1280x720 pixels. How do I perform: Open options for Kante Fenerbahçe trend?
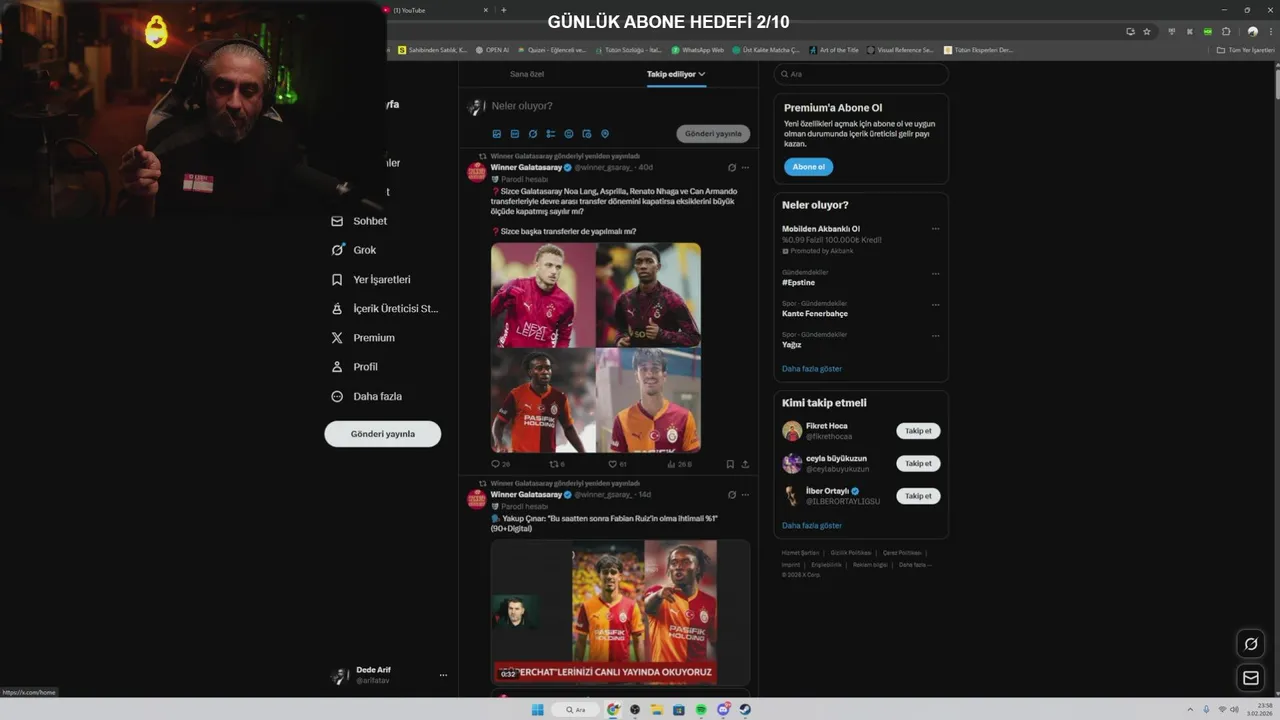coord(936,304)
